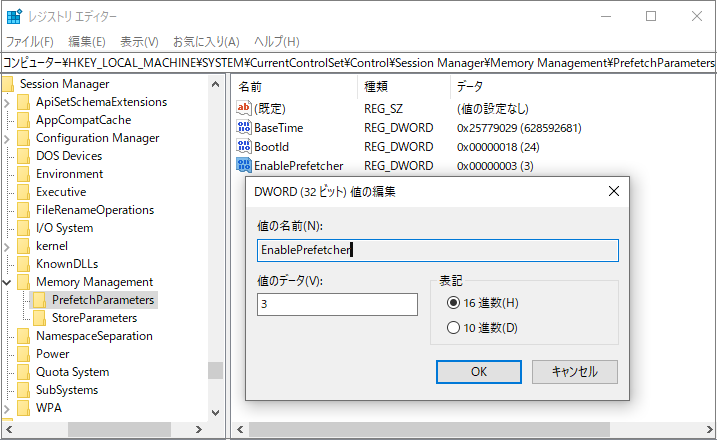Choose the 16 進数(H) hexadecimal radio button
717x440 pixels.
[x=453, y=303]
